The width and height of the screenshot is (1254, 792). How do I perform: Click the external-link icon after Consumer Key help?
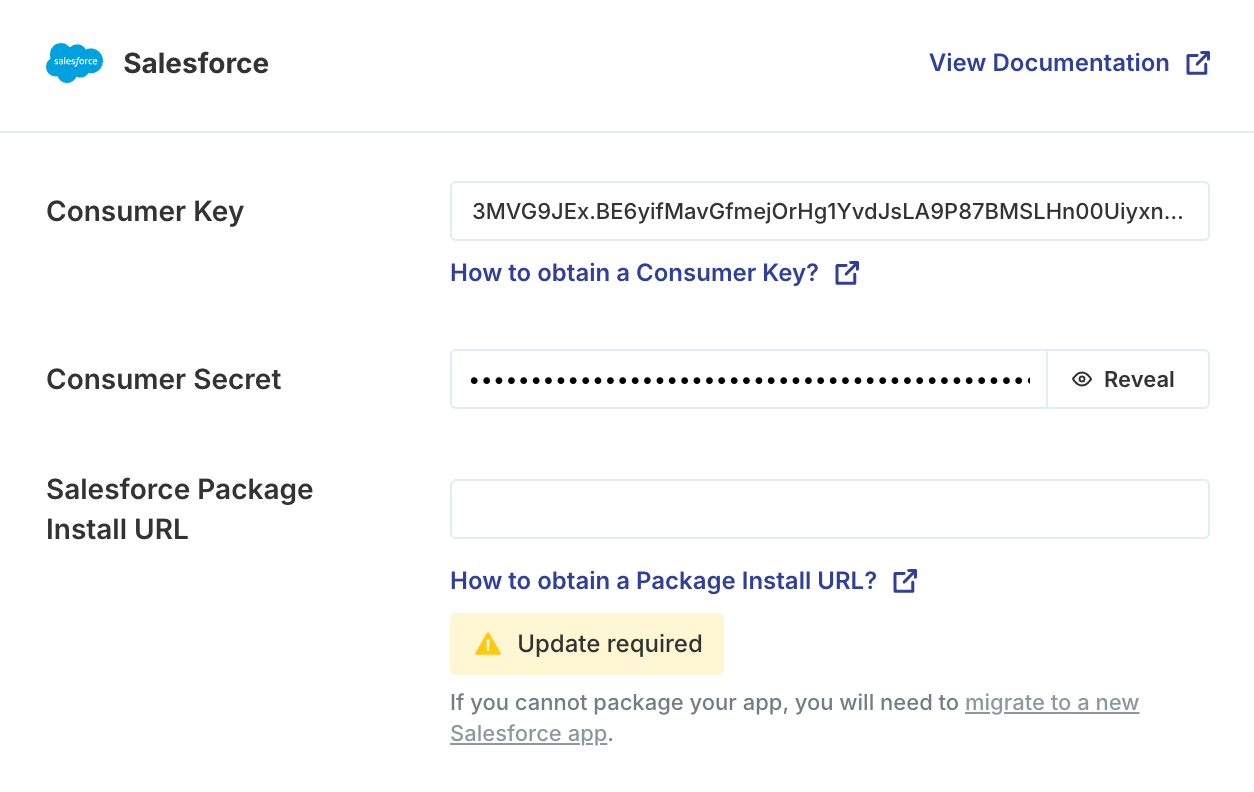click(847, 273)
